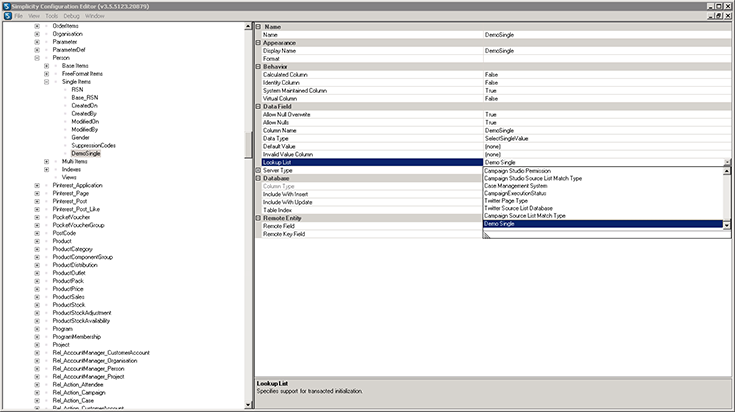735x412 pixels.
Task: Expand the Organisation tree node
Action: [37, 34]
